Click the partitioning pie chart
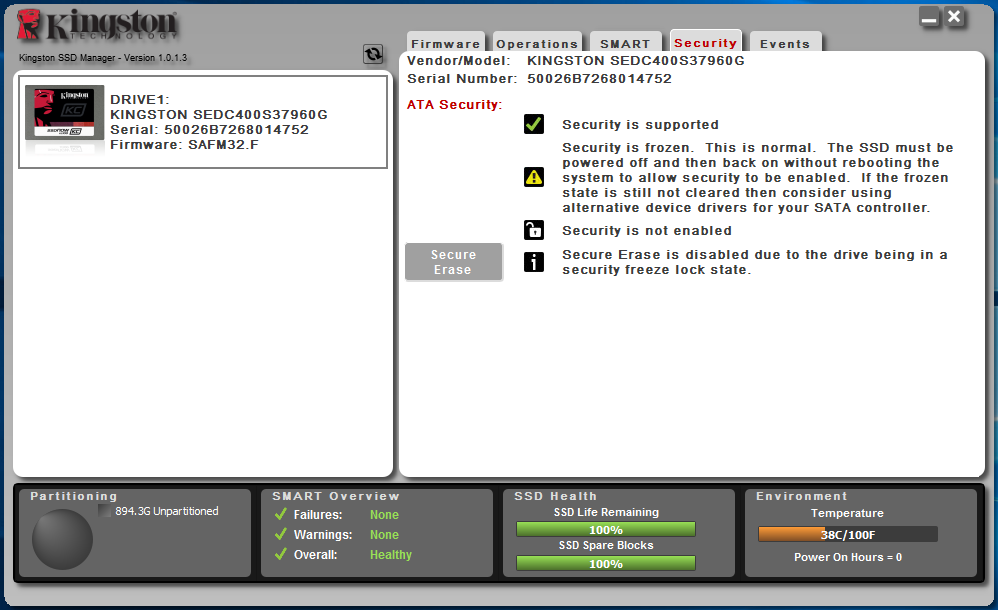Viewport: 998px width, 610px height. pos(62,539)
